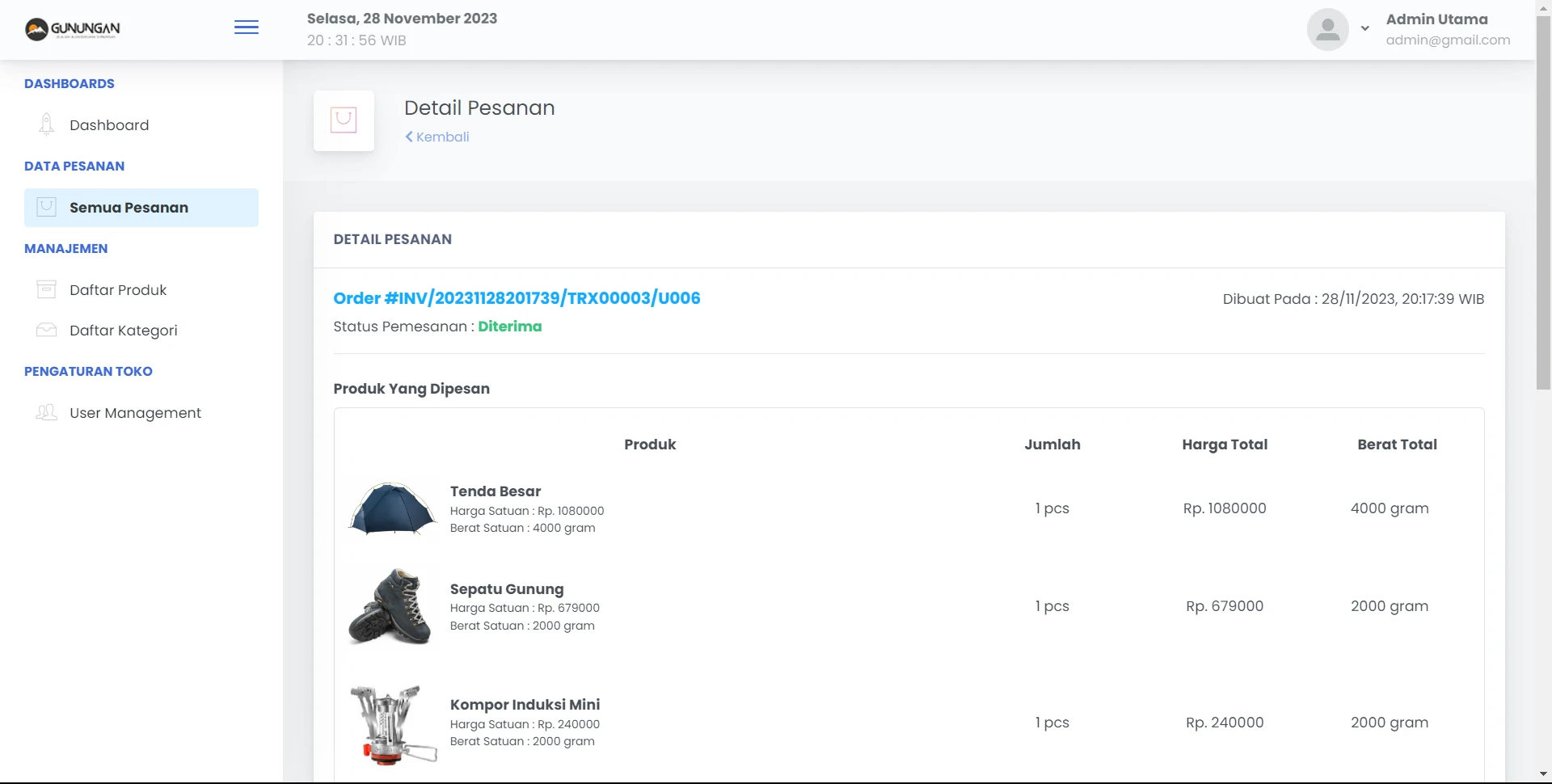
Task: Go to Daftar Kategori page
Action: pos(123,331)
